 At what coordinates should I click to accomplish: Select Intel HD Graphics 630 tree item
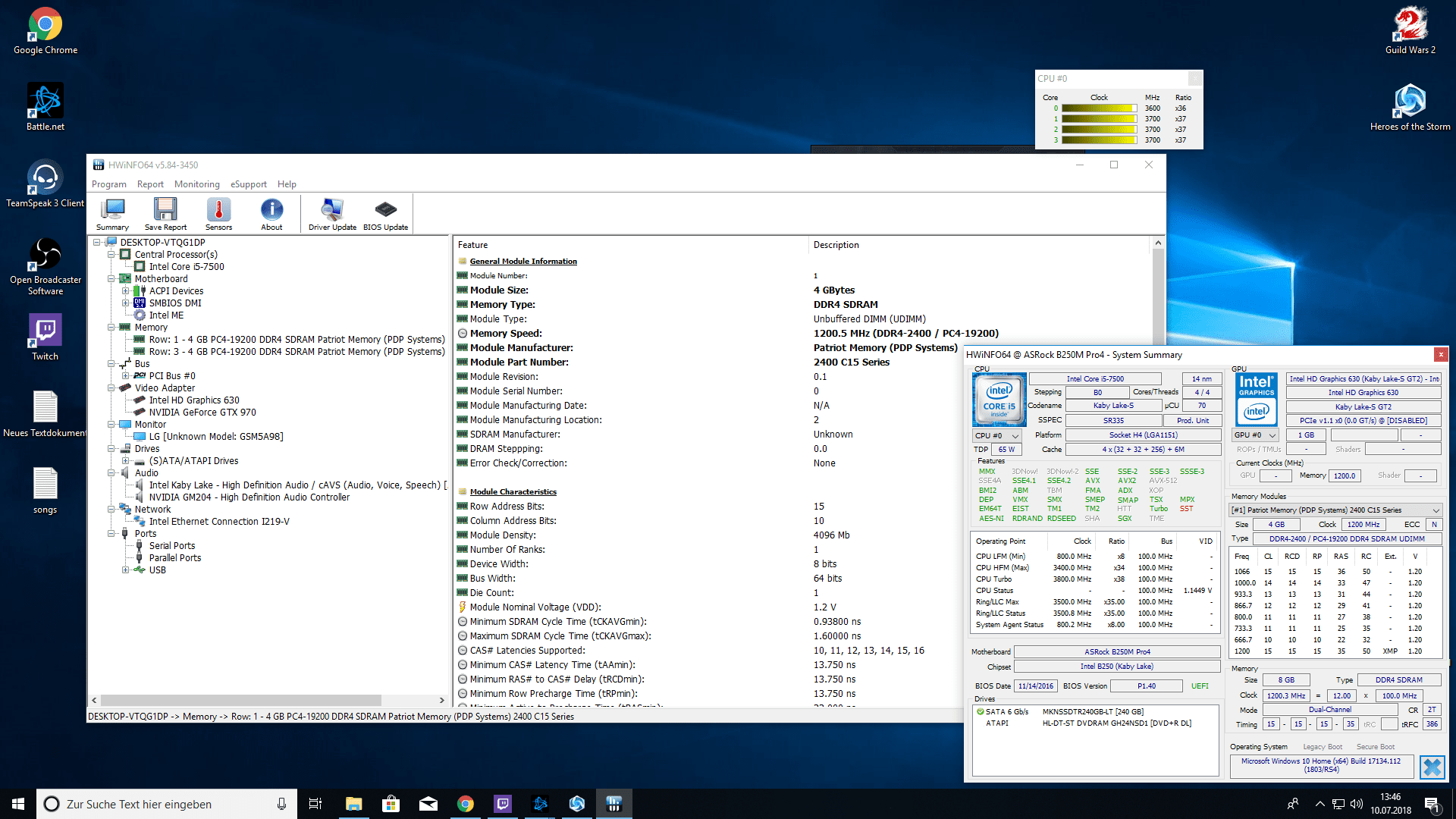[x=194, y=400]
